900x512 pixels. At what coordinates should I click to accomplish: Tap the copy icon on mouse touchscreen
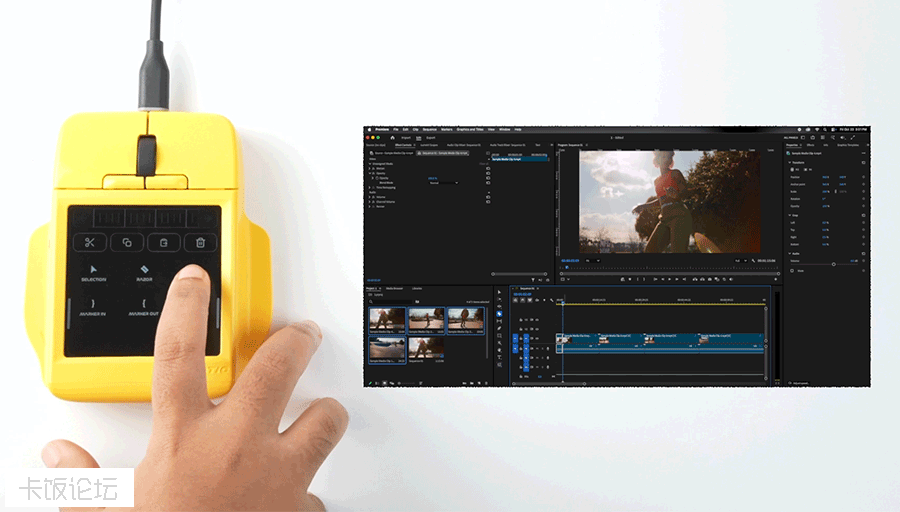coord(127,242)
